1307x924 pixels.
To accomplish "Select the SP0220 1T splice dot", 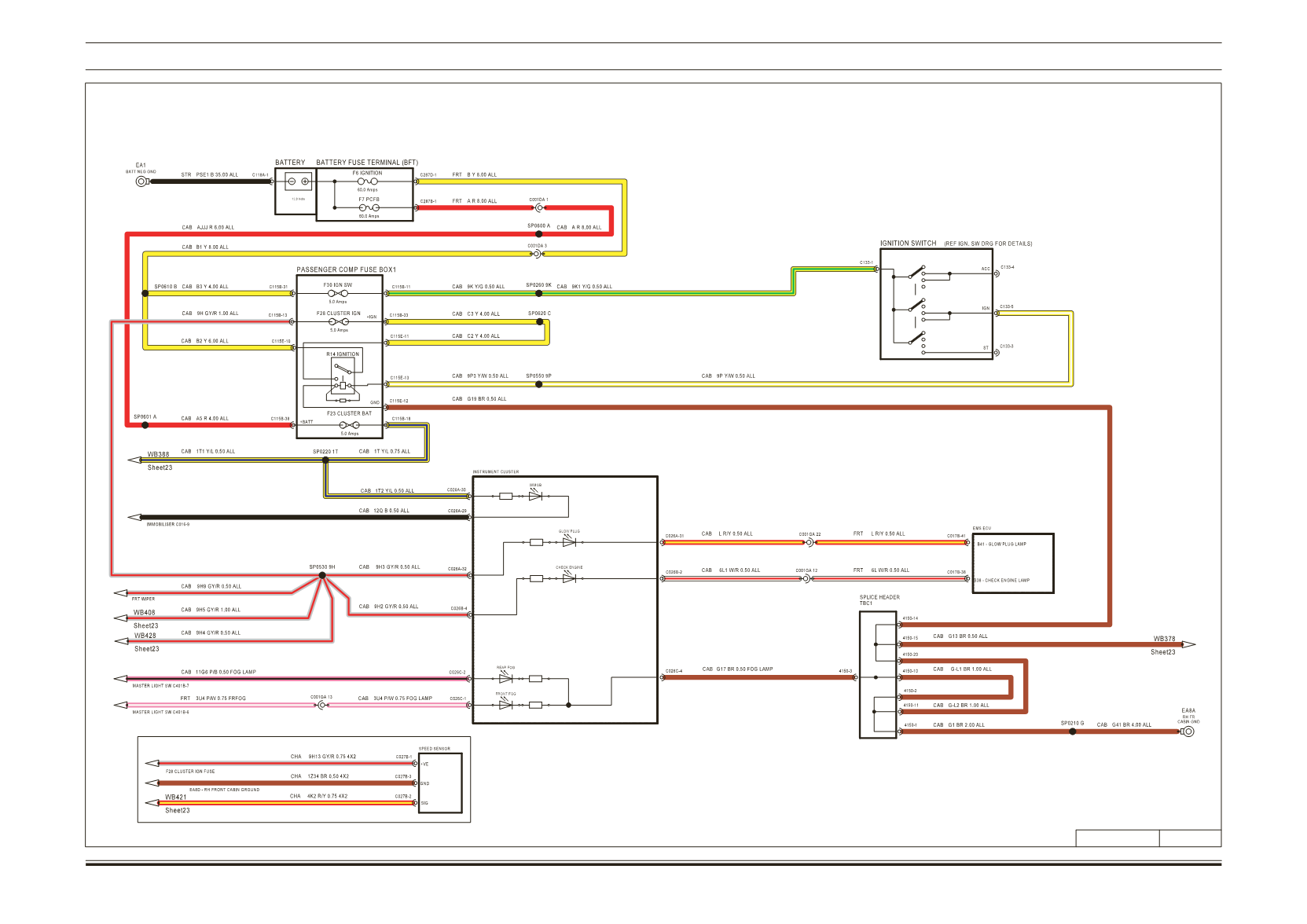I will click(325, 460).
